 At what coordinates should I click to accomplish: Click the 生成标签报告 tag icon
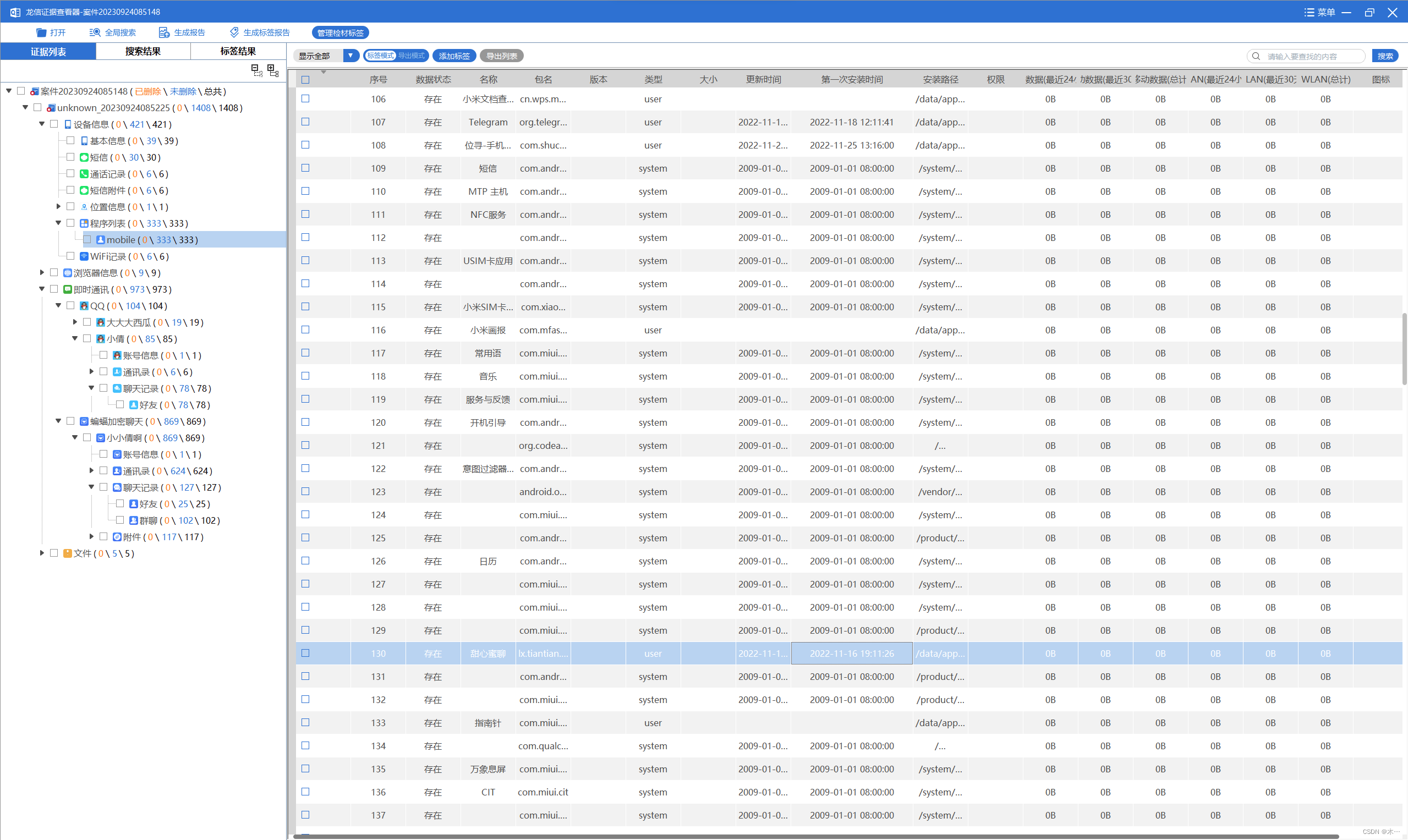click(x=234, y=32)
